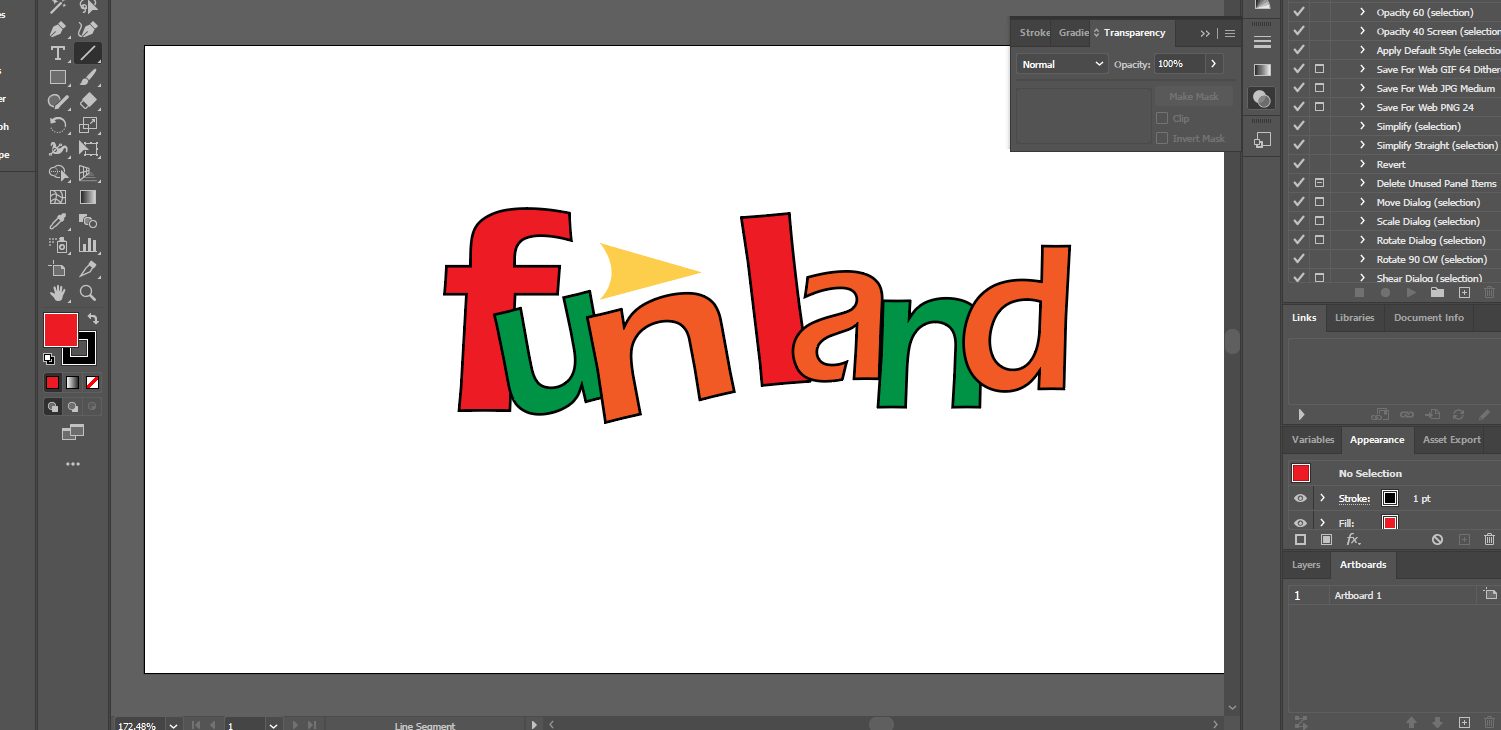The height and width of the screenshot is (730, 1501).
Task: Click Add New Effect fx icon
Action: click(x=1353, y=539)
